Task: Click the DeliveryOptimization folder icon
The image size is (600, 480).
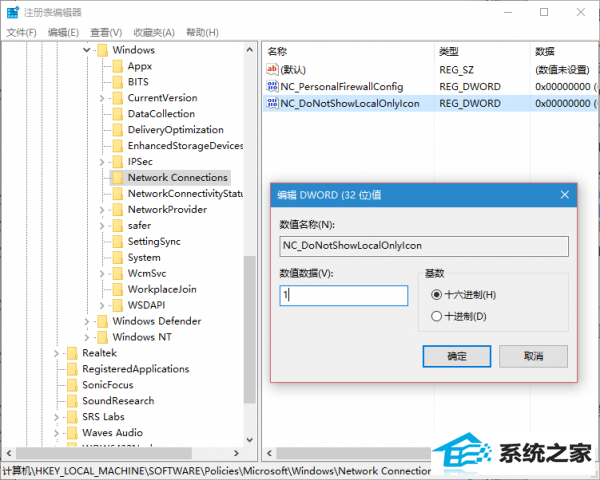Action: (x=118, y=130)
